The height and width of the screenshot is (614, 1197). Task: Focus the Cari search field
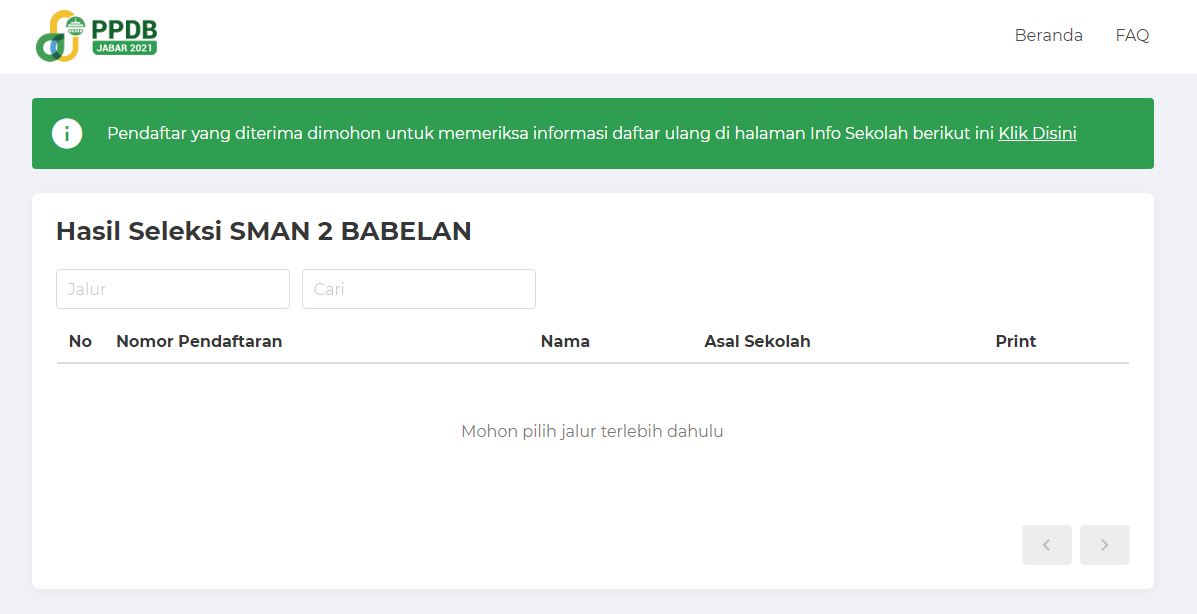419,289
